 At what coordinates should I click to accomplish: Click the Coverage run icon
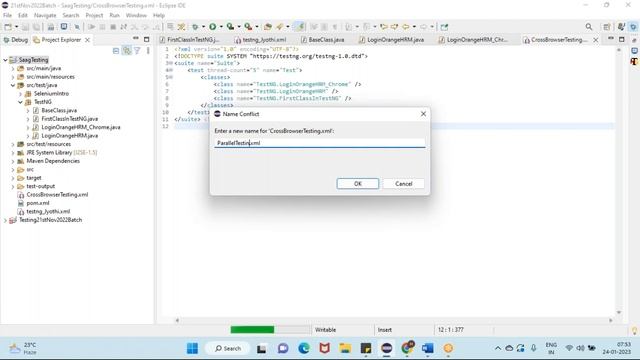pos(231,27)
